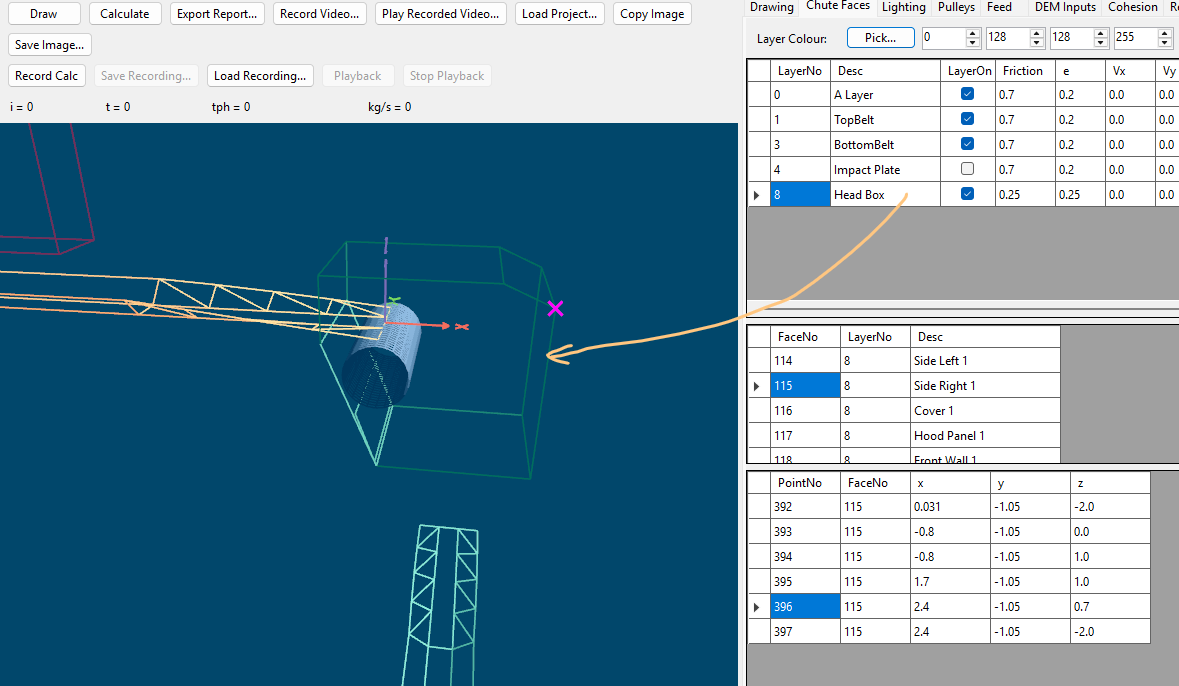Select FaceNo cell 114

(x=805, y=361)
